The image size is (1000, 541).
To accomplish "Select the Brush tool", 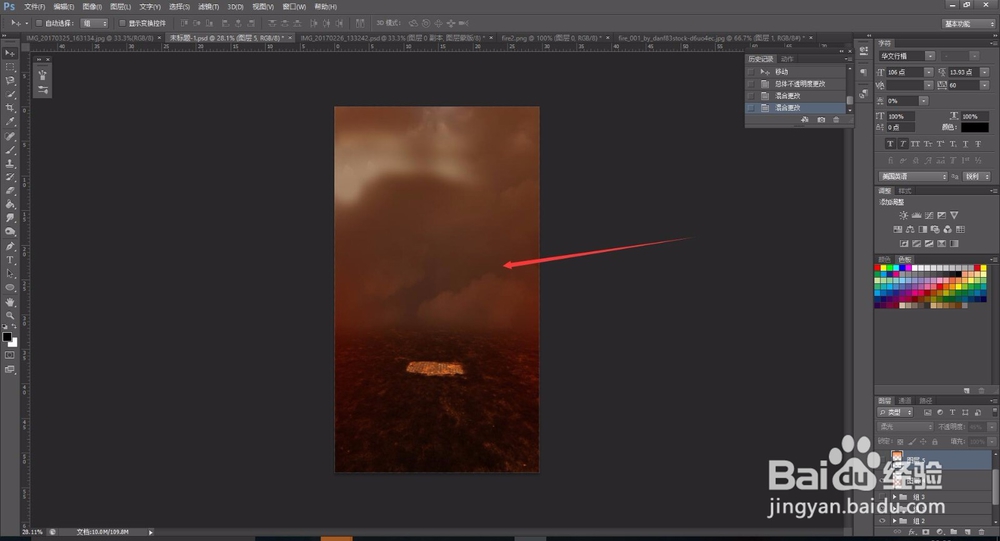I will pos(10,150).
